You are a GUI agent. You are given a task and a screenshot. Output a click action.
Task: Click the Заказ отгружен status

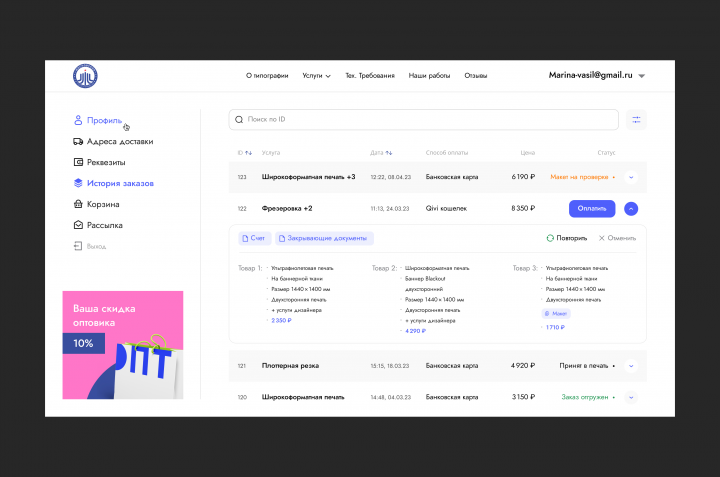click(585, 397)
